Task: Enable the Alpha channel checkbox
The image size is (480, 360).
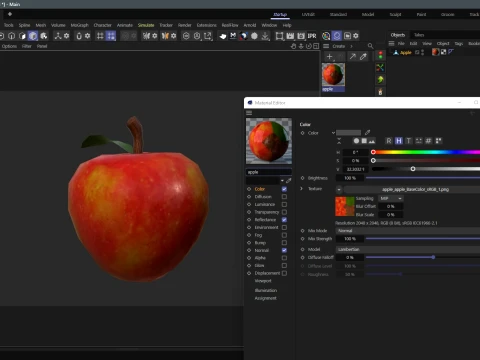Action: pyautogui.click(x=284, y=258)
